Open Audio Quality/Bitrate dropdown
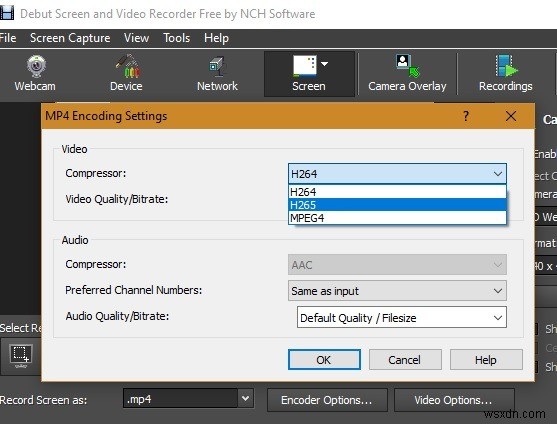This screenshot has height=424, width=557. (x=402, y=317)
